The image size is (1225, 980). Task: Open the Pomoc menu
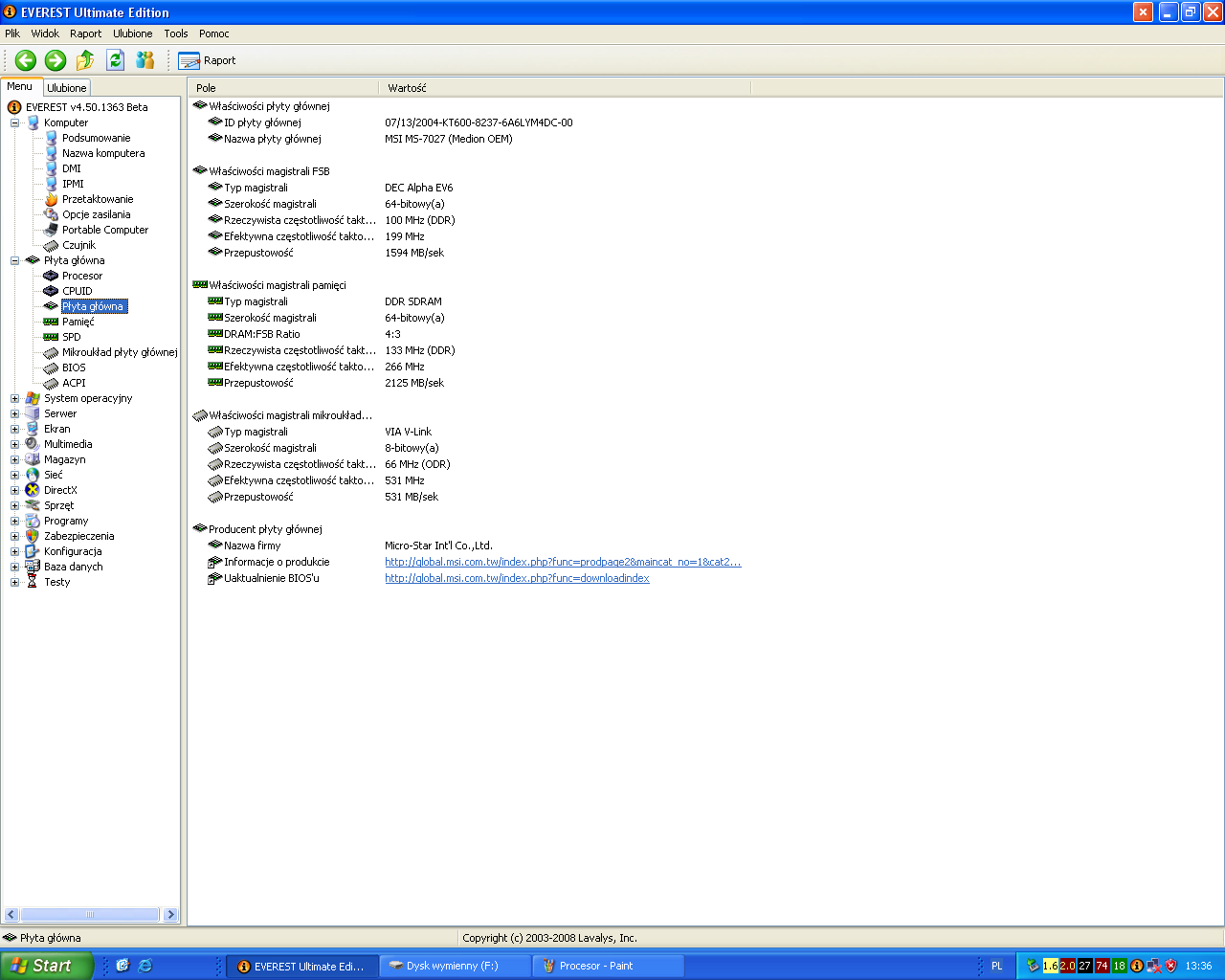click(214, 33)
